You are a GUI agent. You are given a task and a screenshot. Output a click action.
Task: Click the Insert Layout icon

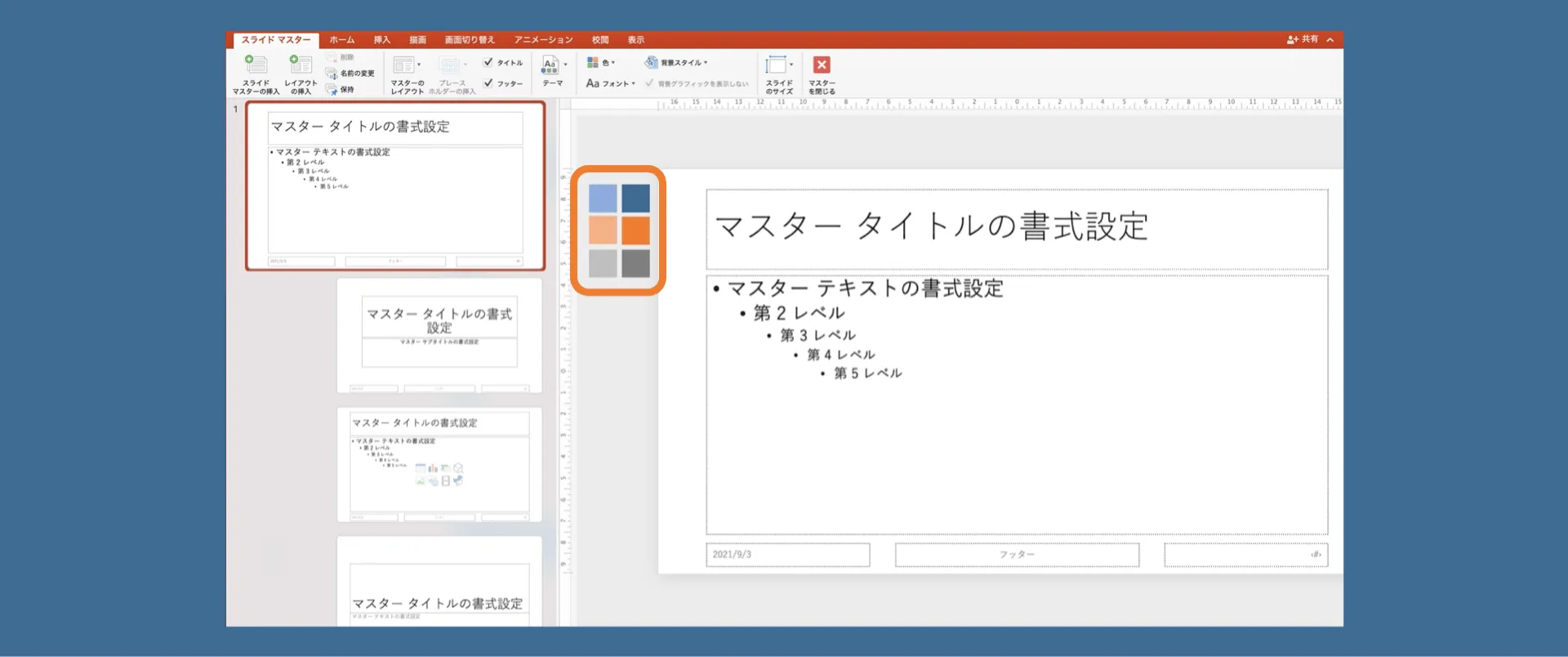coord(300,65)
